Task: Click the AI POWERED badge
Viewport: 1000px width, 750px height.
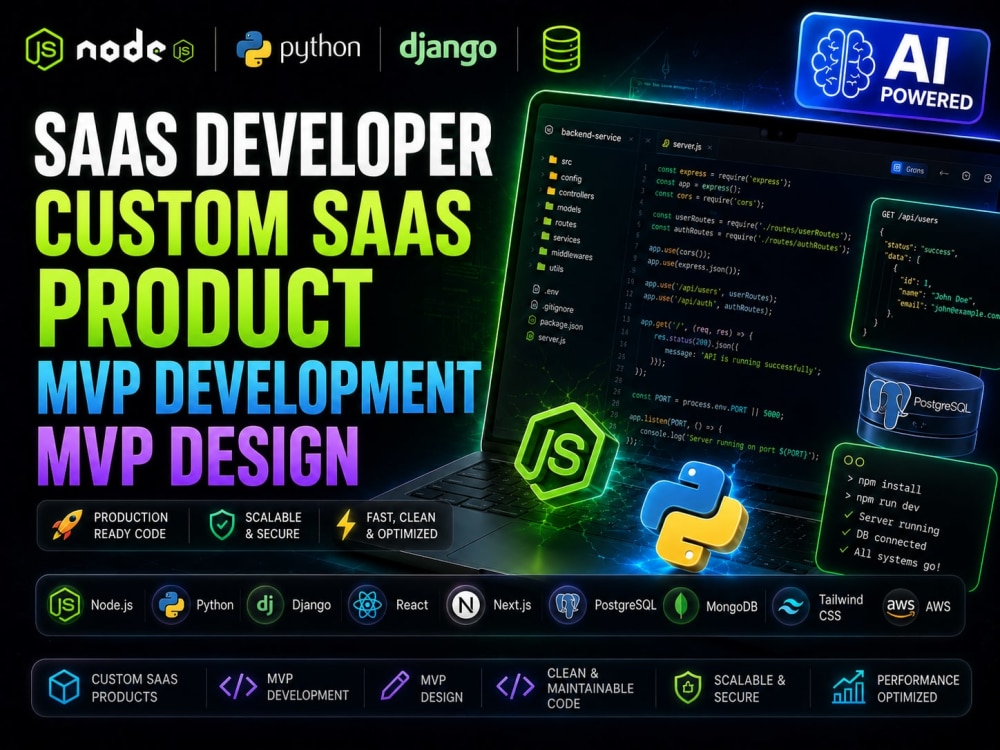Action: point(894,67)
